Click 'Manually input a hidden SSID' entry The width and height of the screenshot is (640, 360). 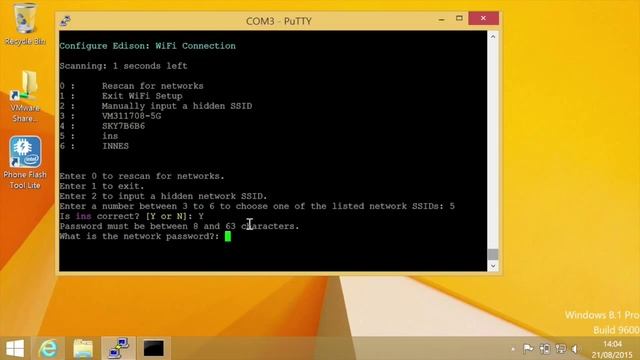pyautogui.click(x=177, y=106)
